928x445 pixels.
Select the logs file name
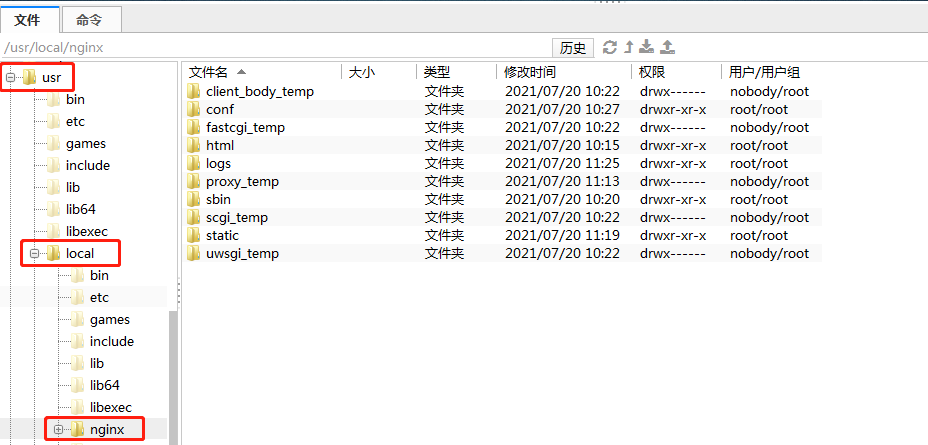(x=218, y=163)
